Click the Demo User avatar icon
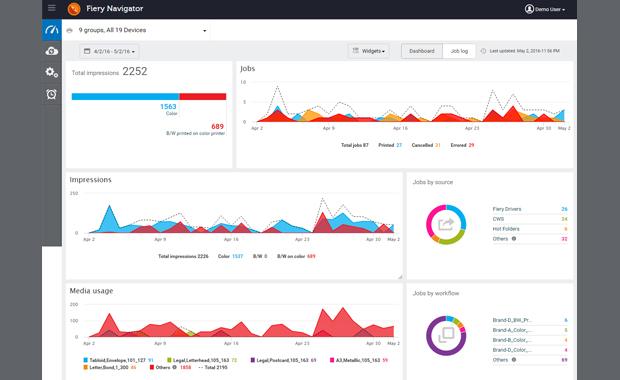Image resolution: width=620 pixels, height=380 pixels. [x=529, y=9]
